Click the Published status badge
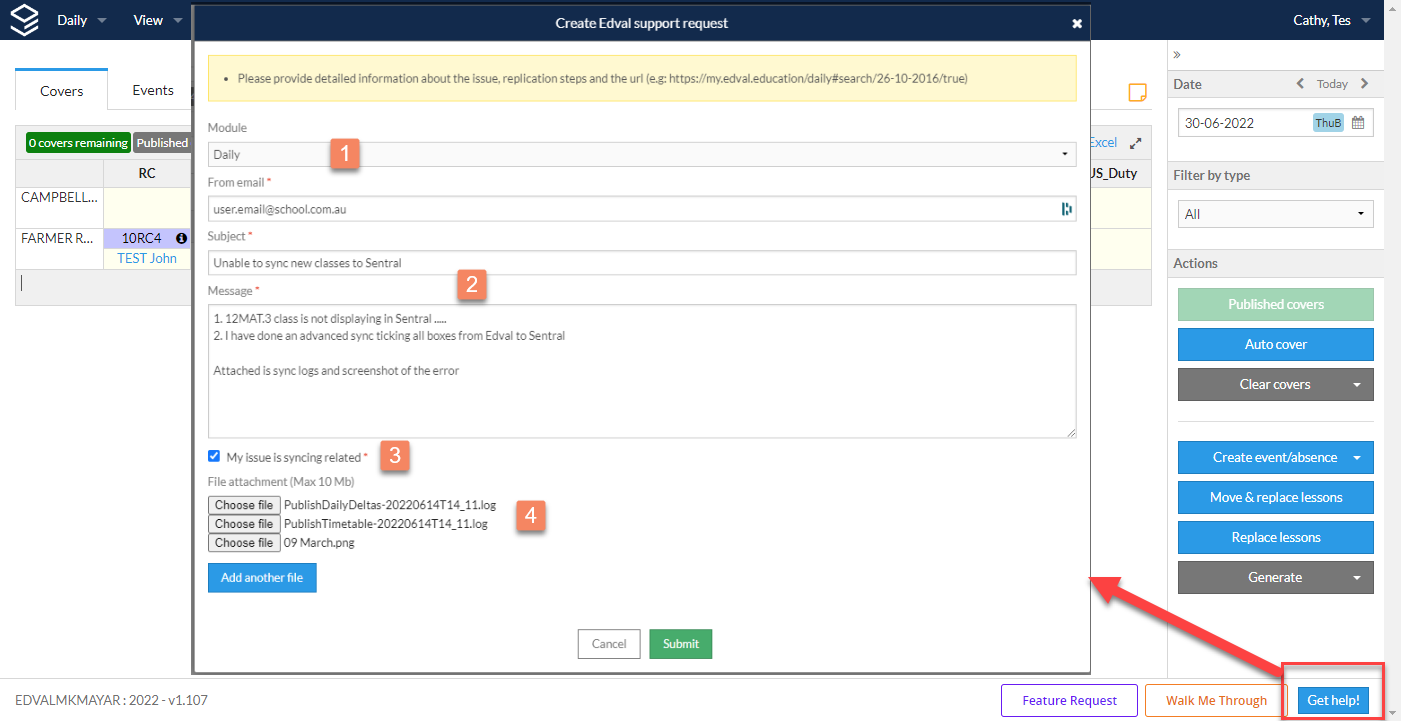The image size is (1401, 721). click(162, 143)
